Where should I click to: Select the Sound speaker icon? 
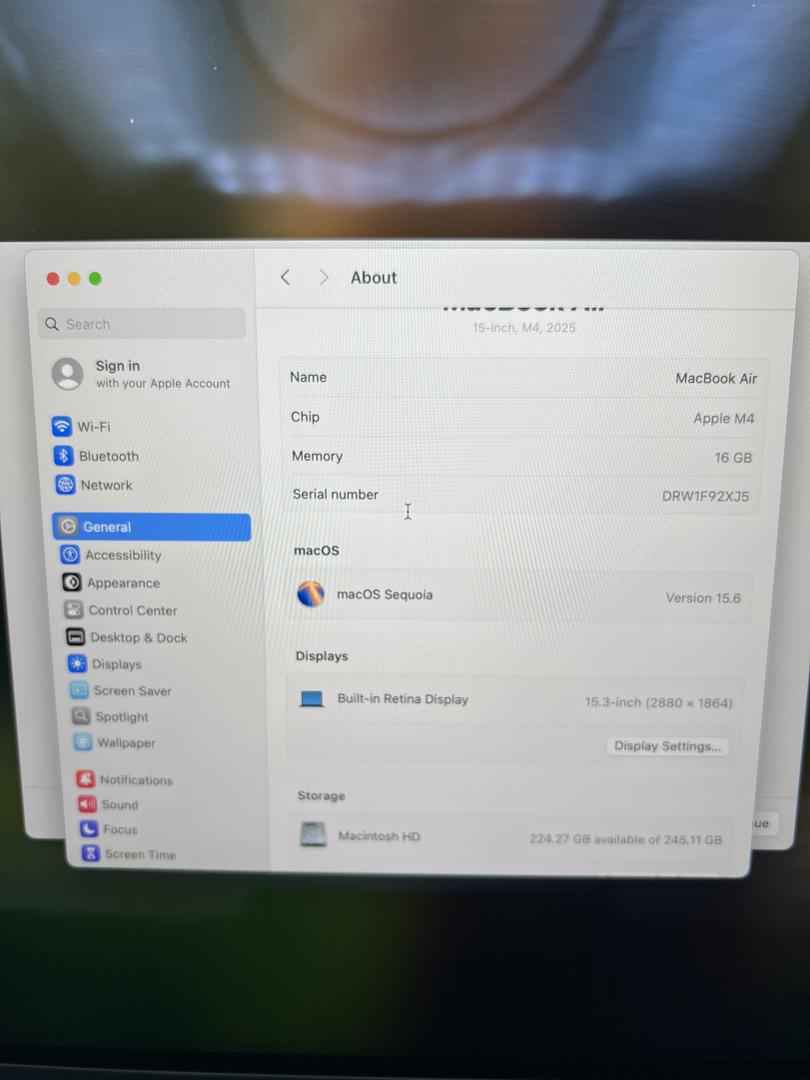[87, 804]
